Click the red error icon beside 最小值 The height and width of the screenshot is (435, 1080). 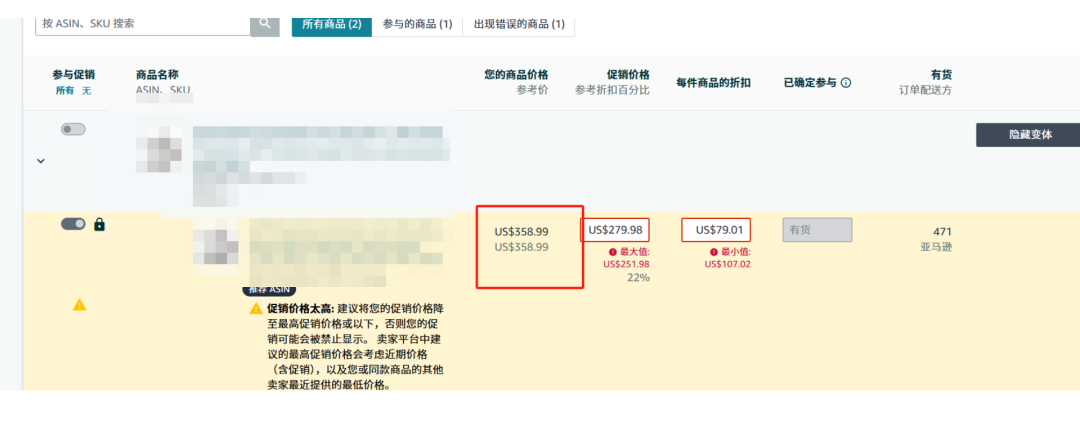[714, 252]
